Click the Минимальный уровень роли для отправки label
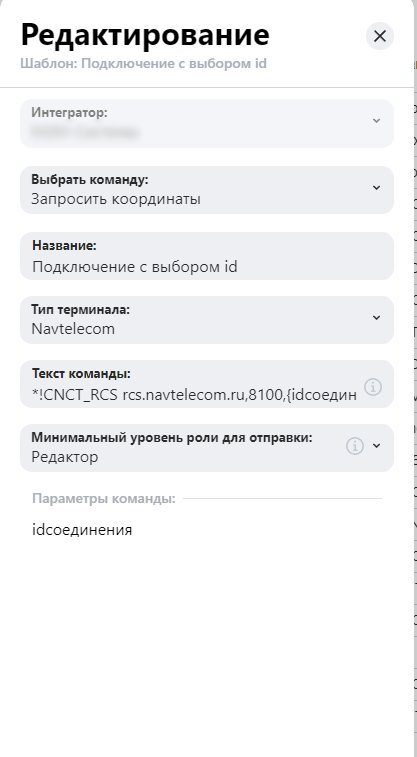 pos(172,438)
